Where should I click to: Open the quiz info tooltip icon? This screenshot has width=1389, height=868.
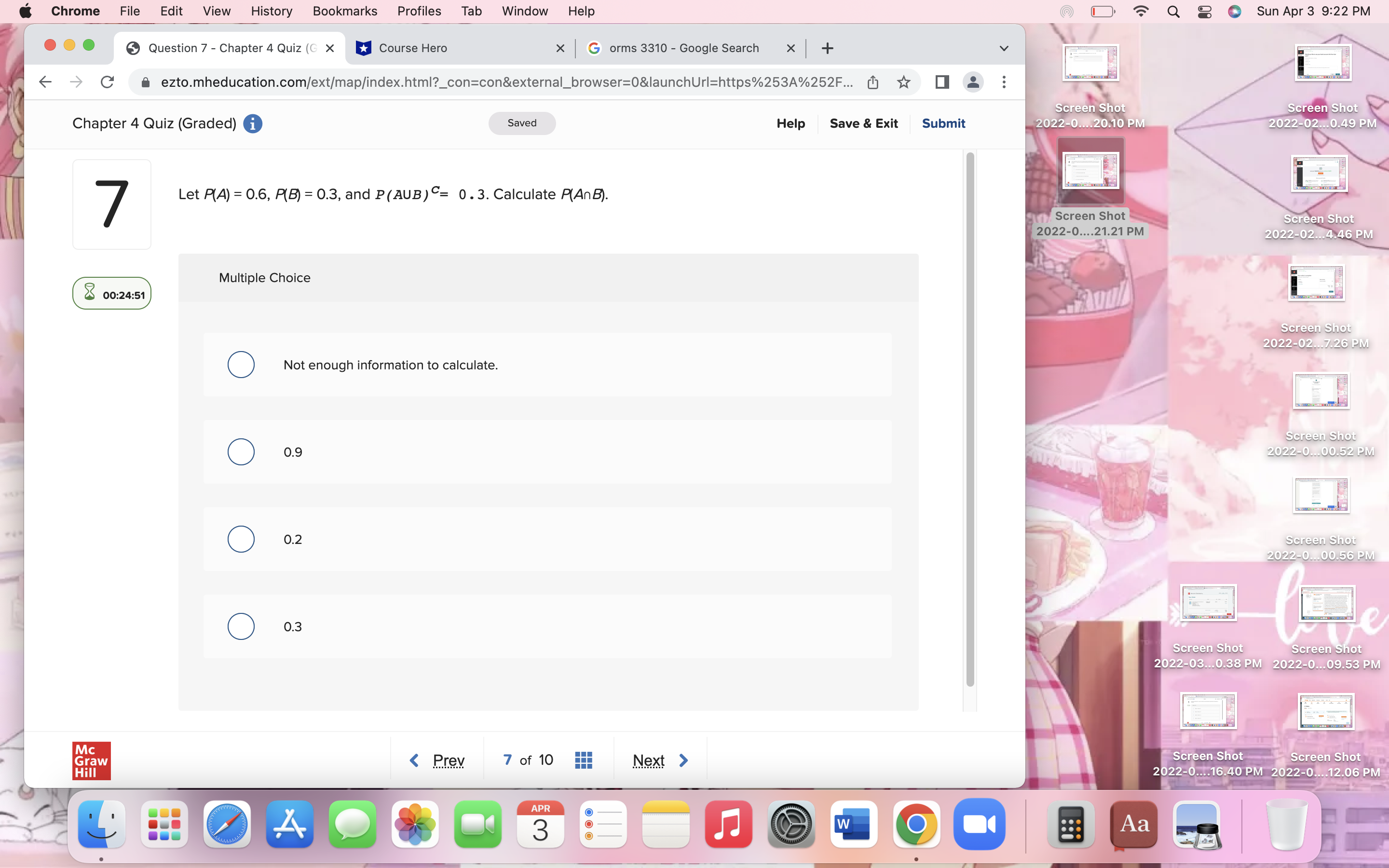point(253,123)
